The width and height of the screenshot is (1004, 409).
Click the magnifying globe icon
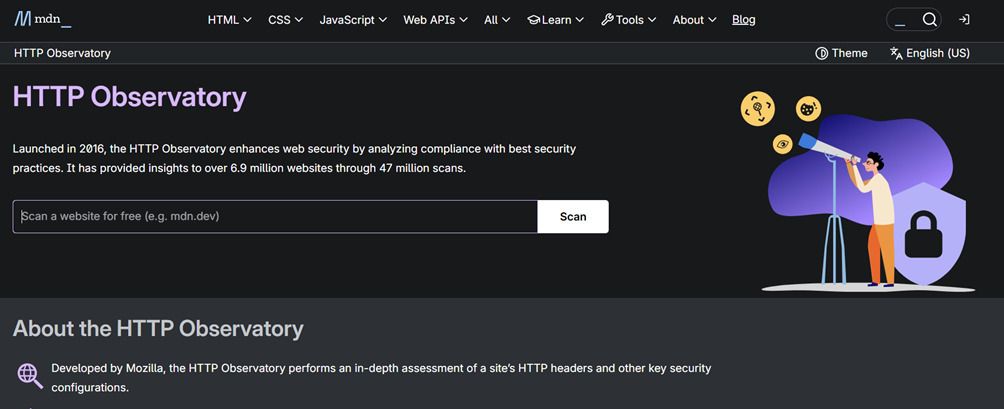pos(30,375)
